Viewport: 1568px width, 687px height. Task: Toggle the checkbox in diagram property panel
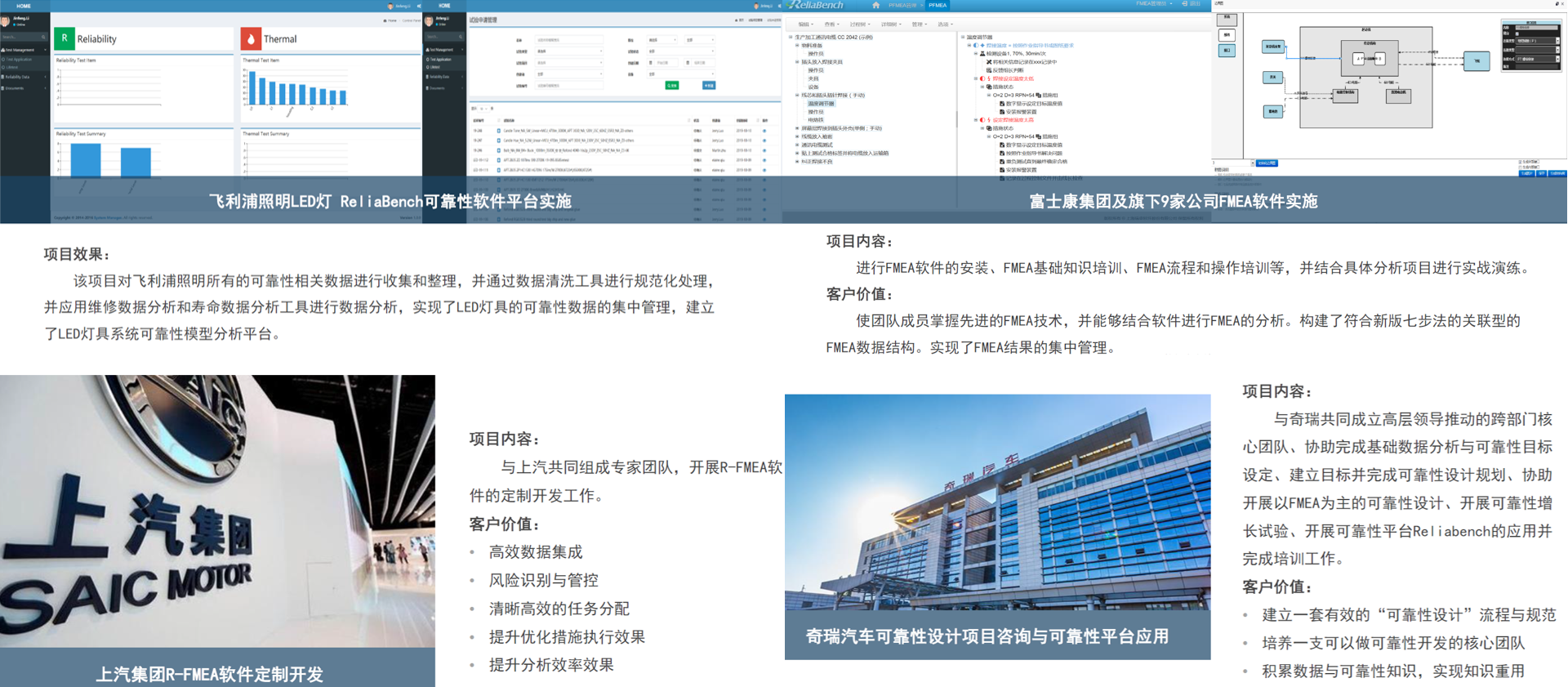coord(1518,34)
